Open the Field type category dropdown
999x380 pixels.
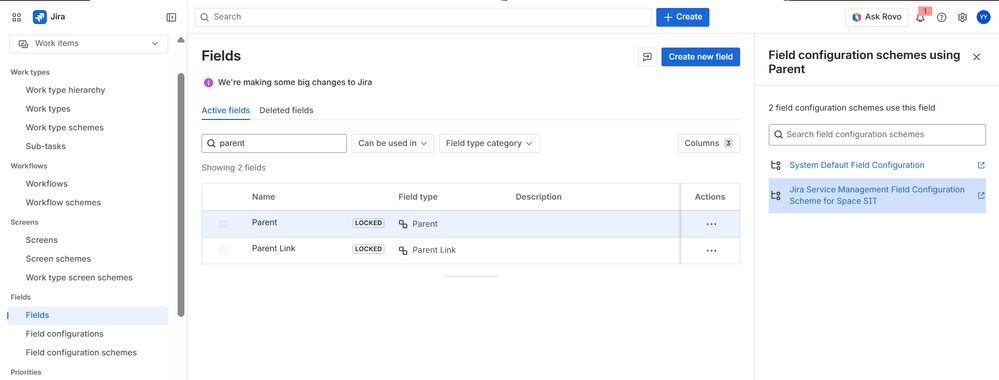tap(489, 143)
